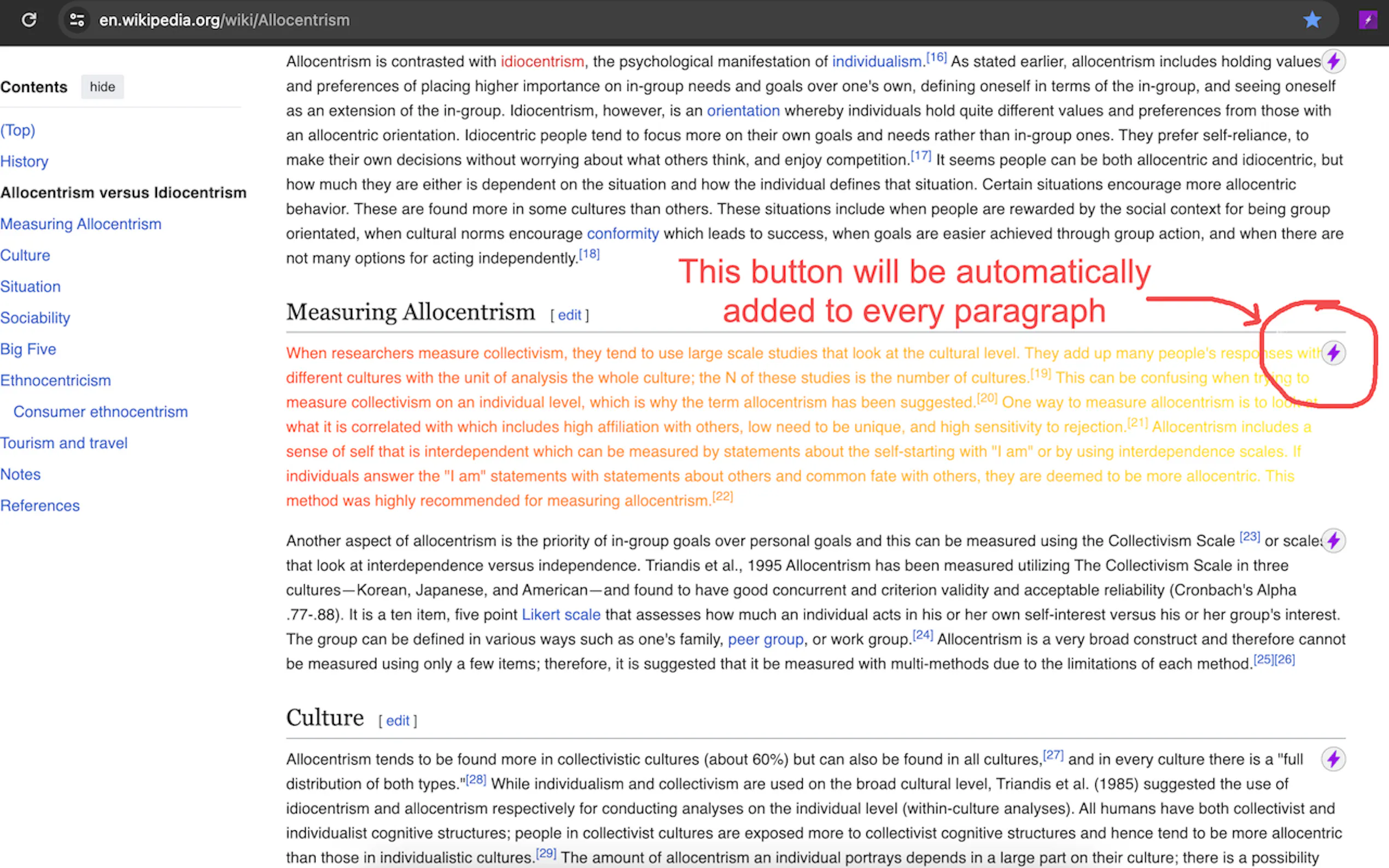Click lightning button beside Culture section paragraph
The height and width of the screenshot is (868, 1389).
coord(1333,759)
